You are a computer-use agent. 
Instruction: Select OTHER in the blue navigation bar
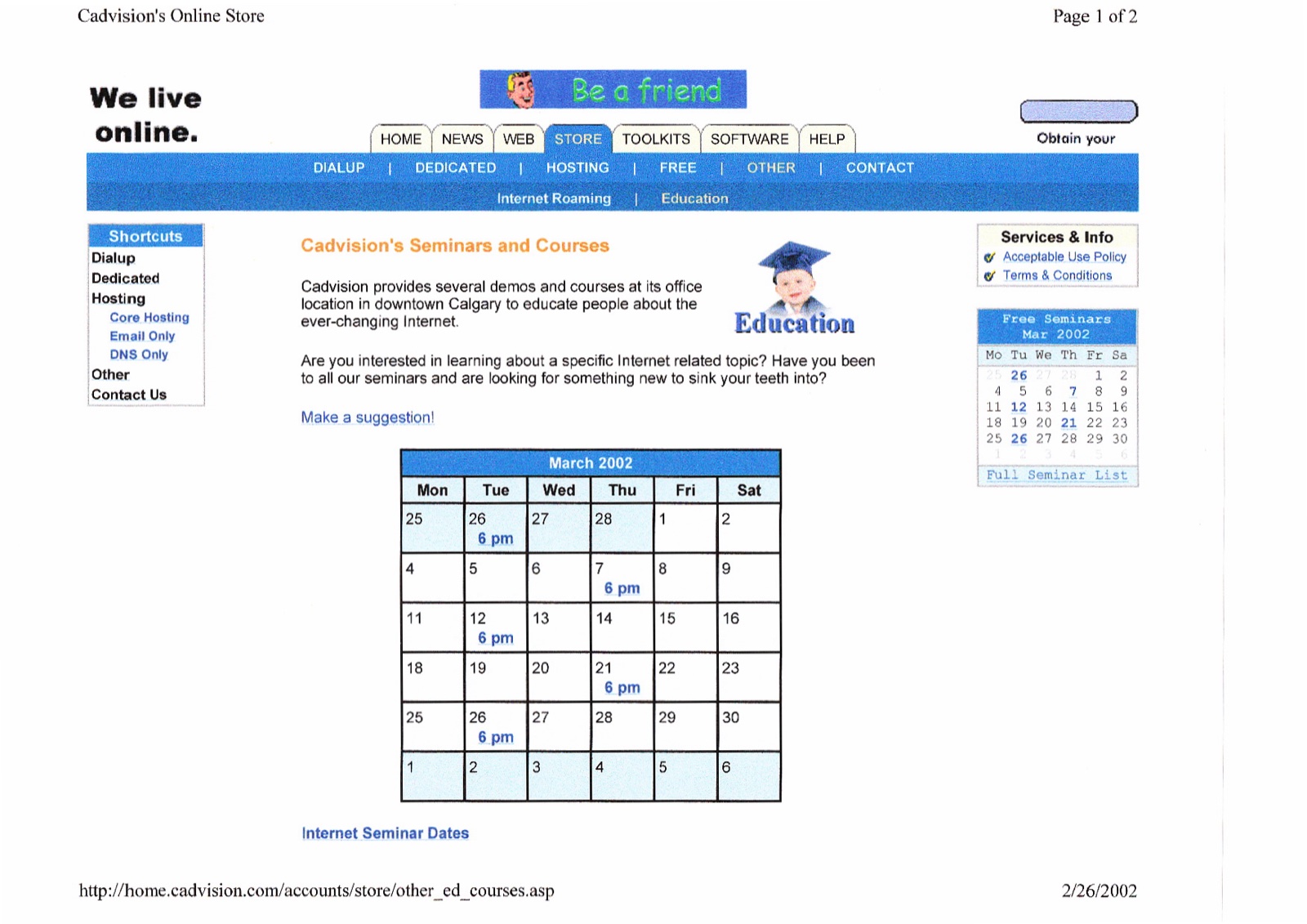pyautogui.click(x=770, y=167)
